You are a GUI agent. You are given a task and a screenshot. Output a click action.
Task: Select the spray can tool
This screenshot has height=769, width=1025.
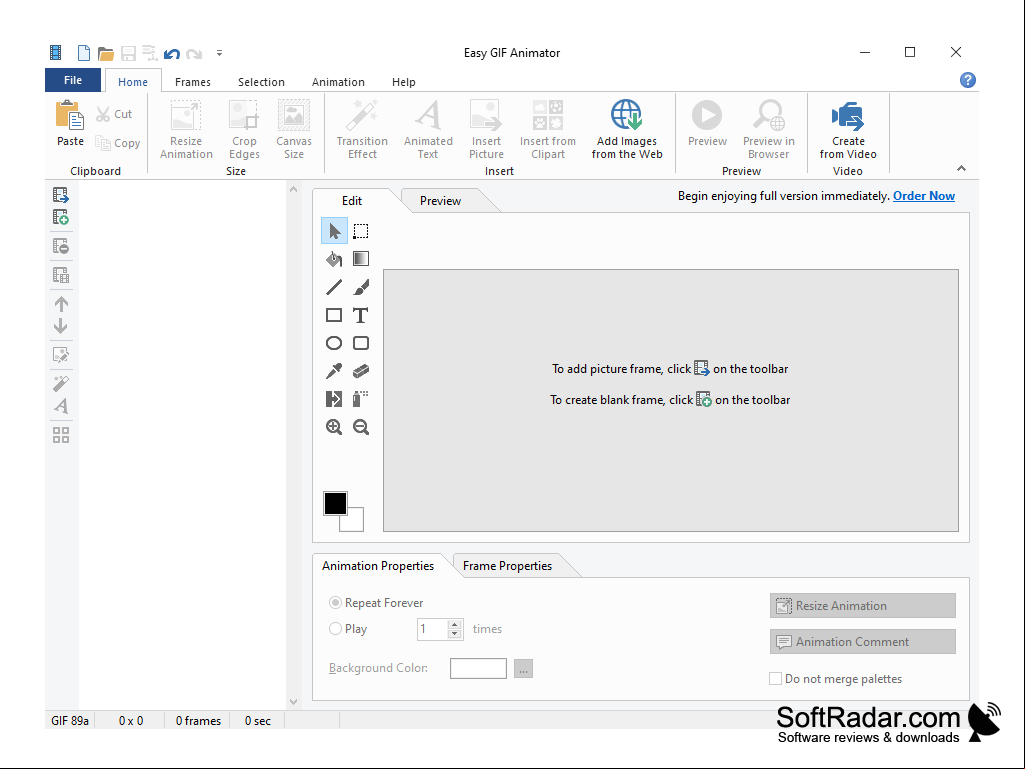(361, 399)
